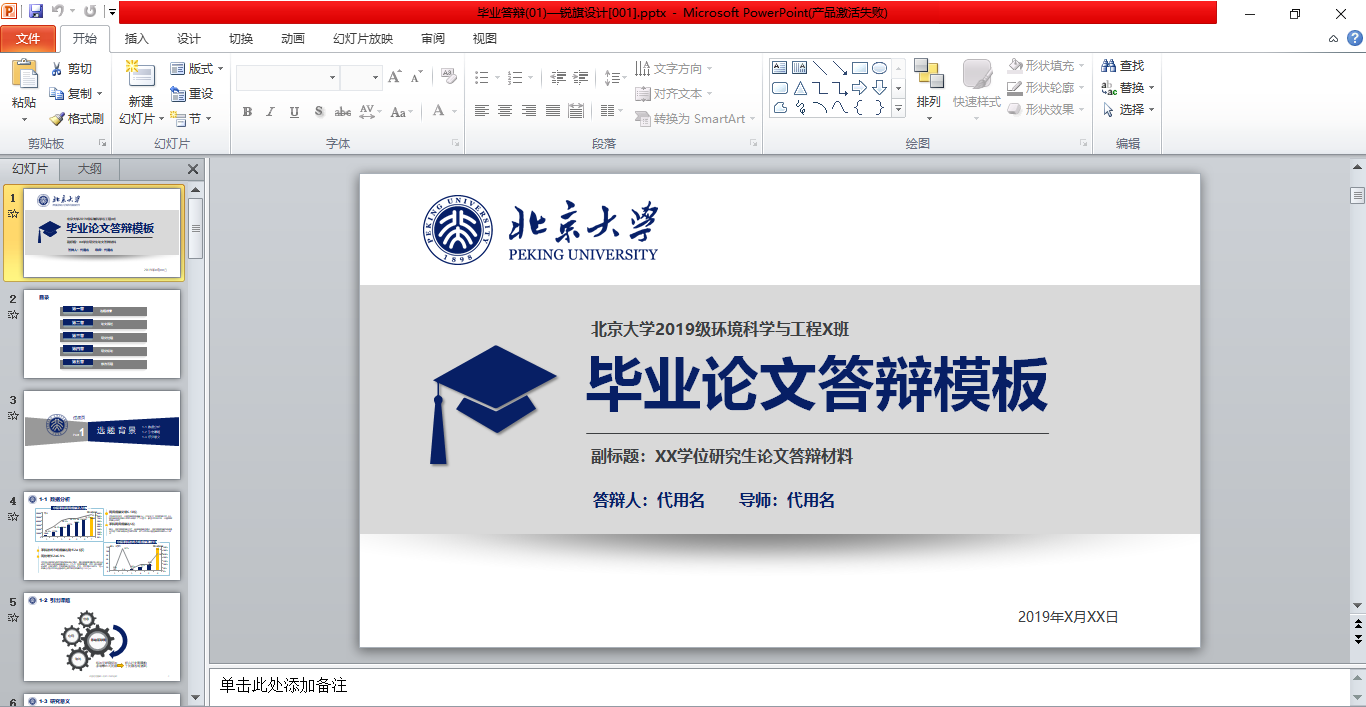
Task: Open Change Case (Aa) dropdown
Action: [x=403, y=112]
